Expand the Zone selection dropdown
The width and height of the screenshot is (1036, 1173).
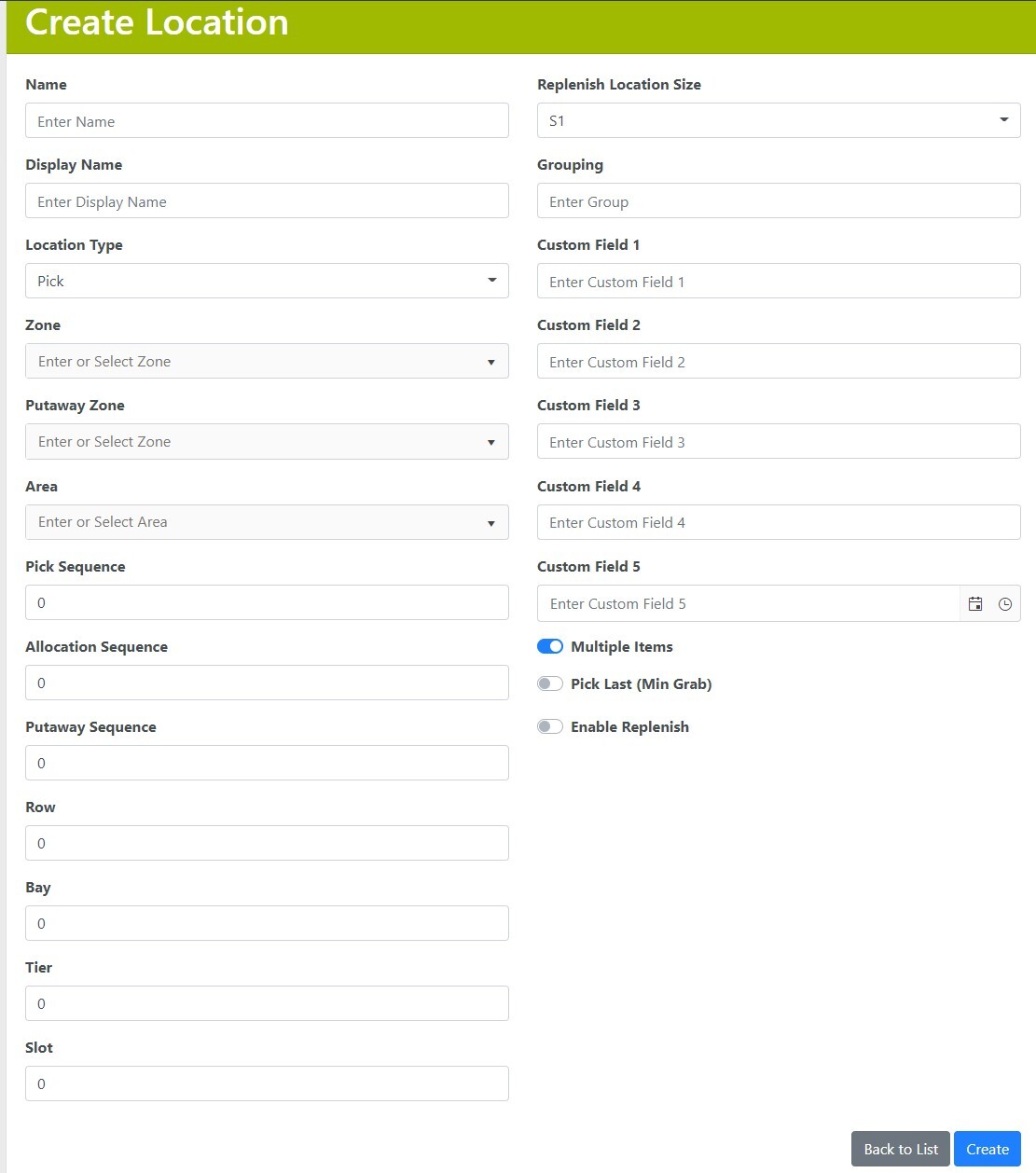tap(267, 362)
